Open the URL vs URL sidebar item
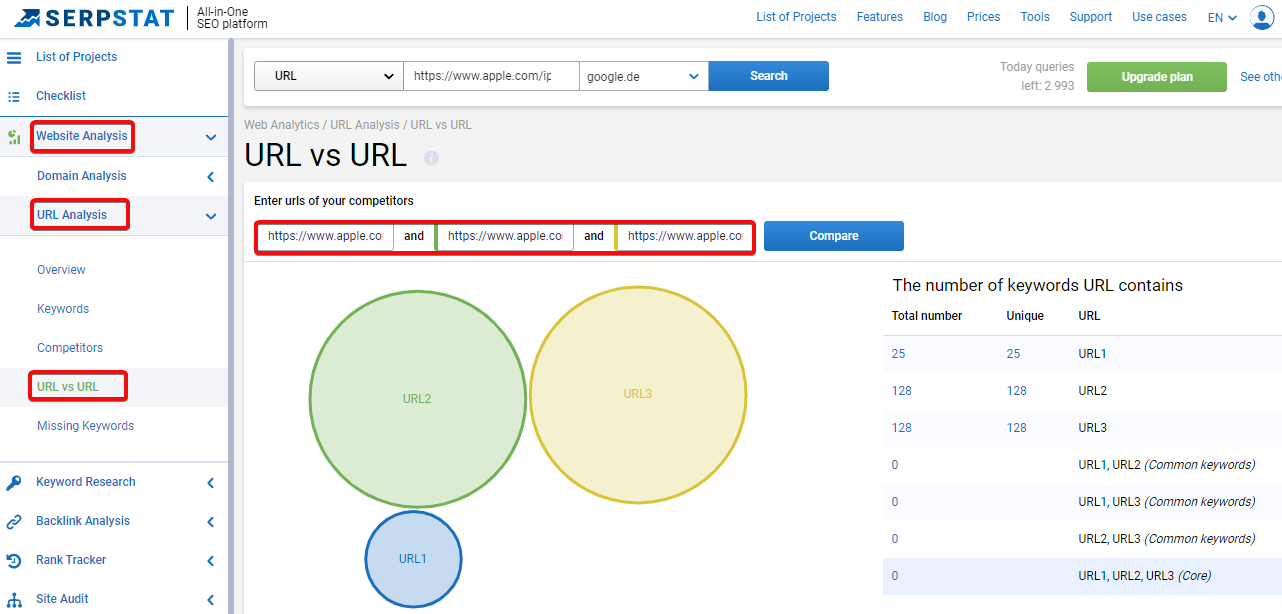 click(x=68, y=387)
